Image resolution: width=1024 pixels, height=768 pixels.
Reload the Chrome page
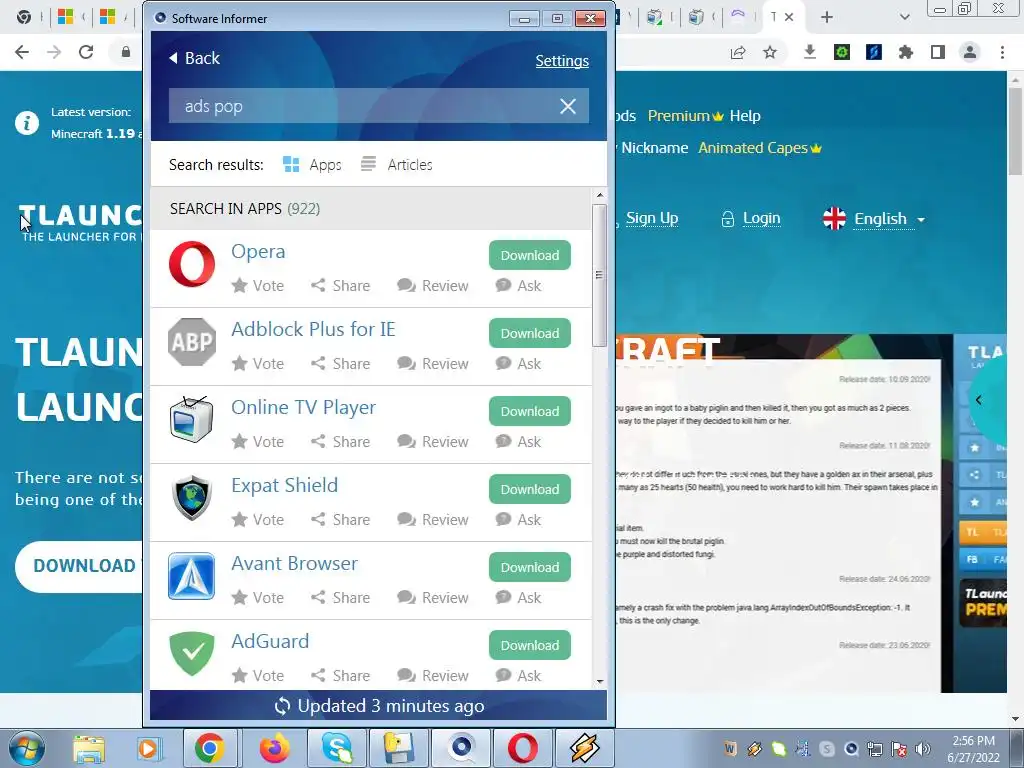coord(86,52)
